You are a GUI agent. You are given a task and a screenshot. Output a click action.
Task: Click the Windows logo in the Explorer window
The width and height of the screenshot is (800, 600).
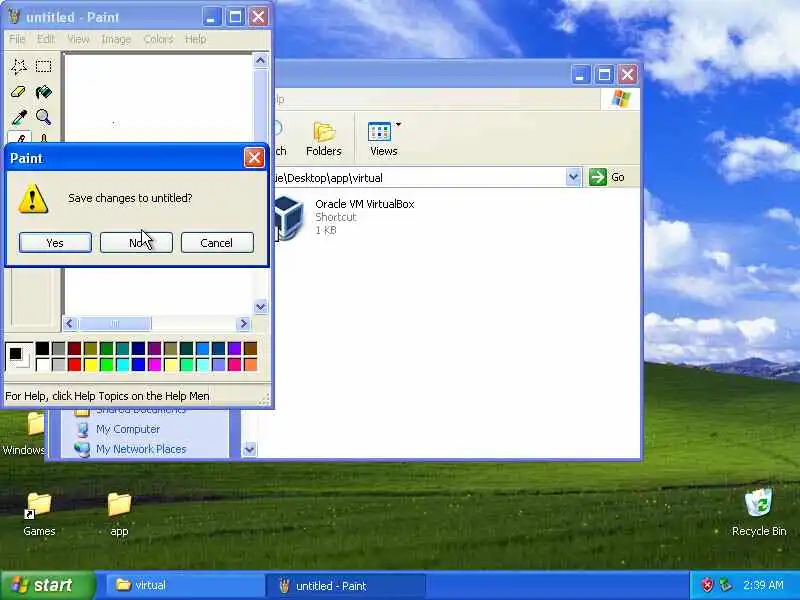point(620,98)
